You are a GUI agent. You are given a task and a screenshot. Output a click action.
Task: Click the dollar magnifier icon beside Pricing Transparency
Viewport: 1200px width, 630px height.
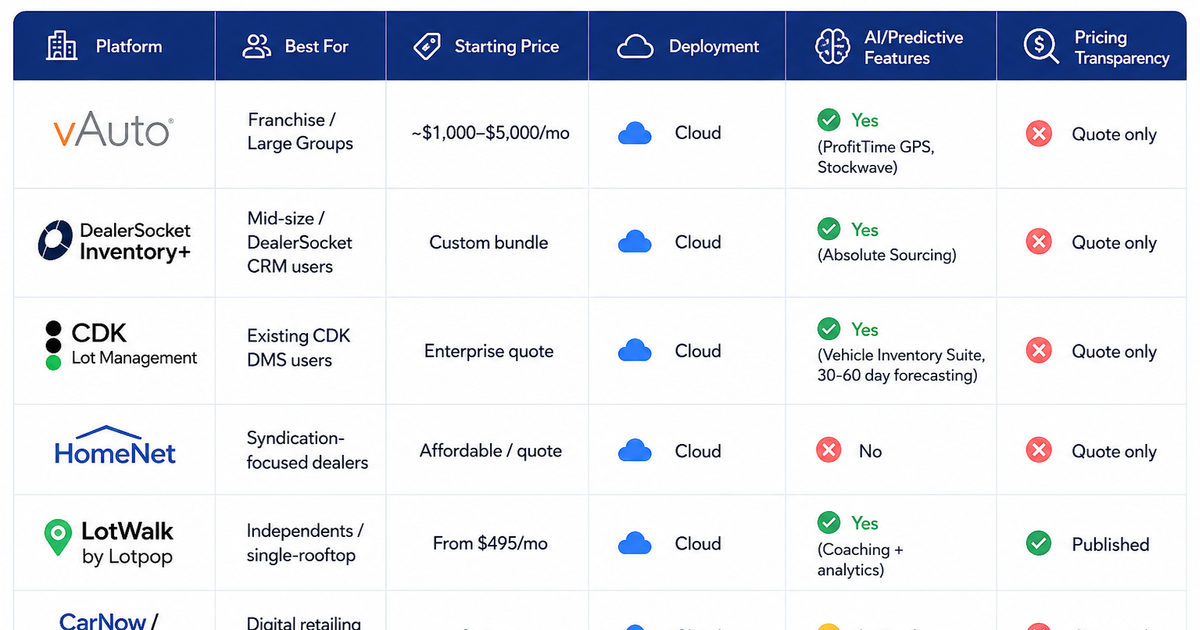(1041, 47)
